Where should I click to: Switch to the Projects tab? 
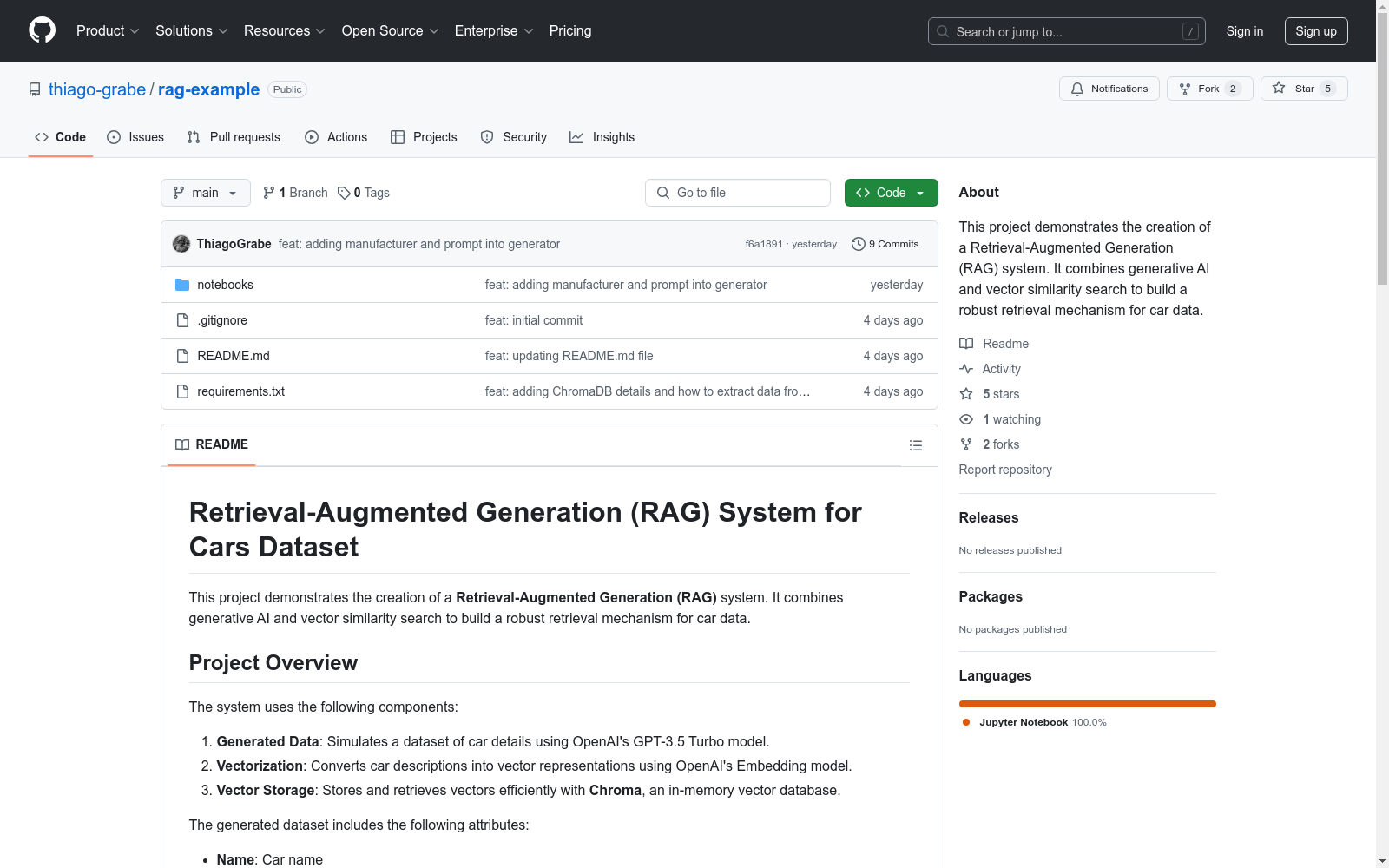point(424,137)
